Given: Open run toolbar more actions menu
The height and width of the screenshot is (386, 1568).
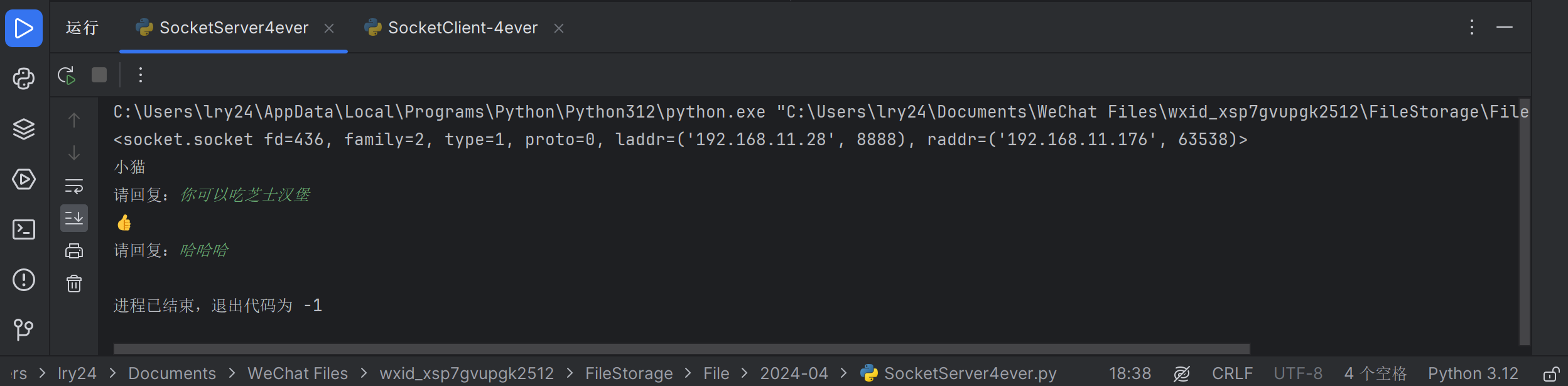Looking at the screenshot, I should click(x=141, y=75).
